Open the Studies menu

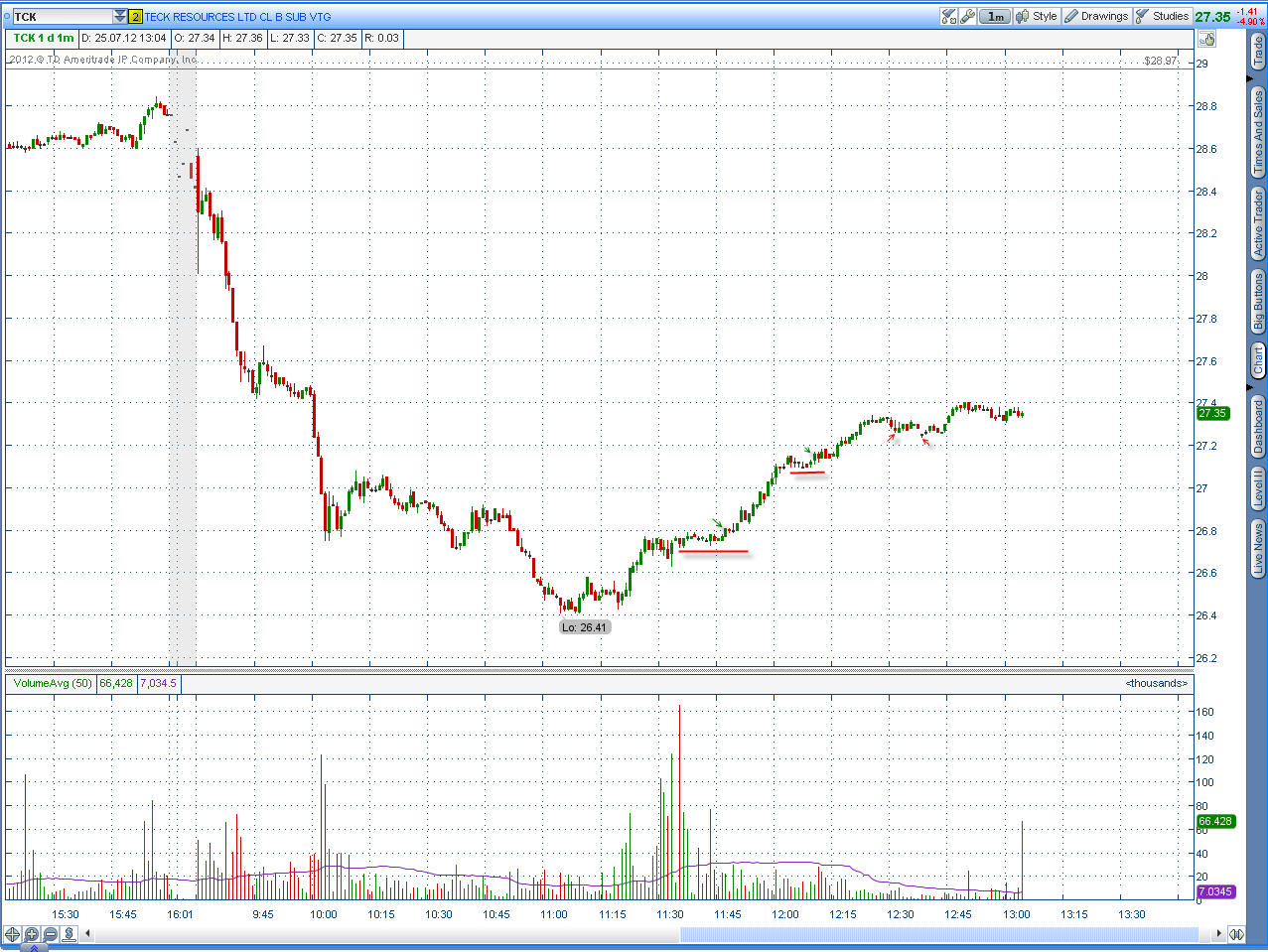(x=1162, y=16)
